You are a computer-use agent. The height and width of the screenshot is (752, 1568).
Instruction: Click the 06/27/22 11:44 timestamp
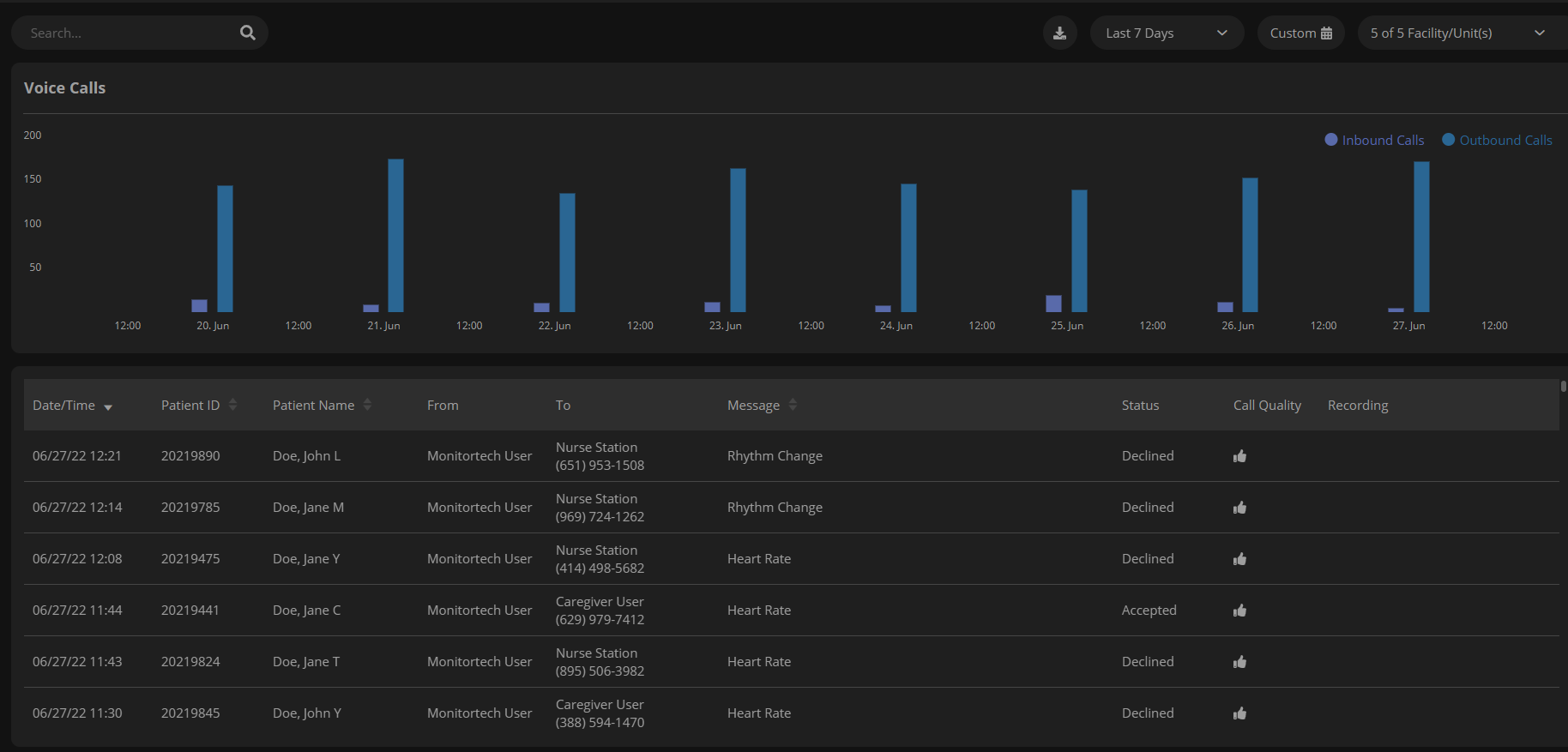[x=77, y=610]
